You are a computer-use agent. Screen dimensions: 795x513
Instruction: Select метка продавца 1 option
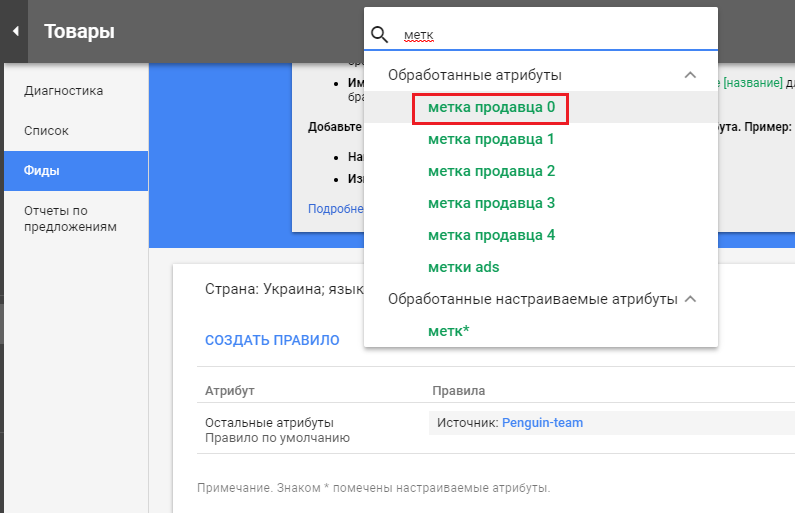tap(490, 139)
